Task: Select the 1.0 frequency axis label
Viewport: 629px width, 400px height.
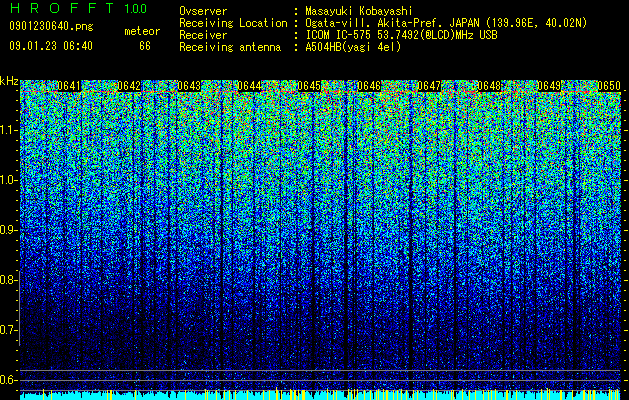Action: 9,180
